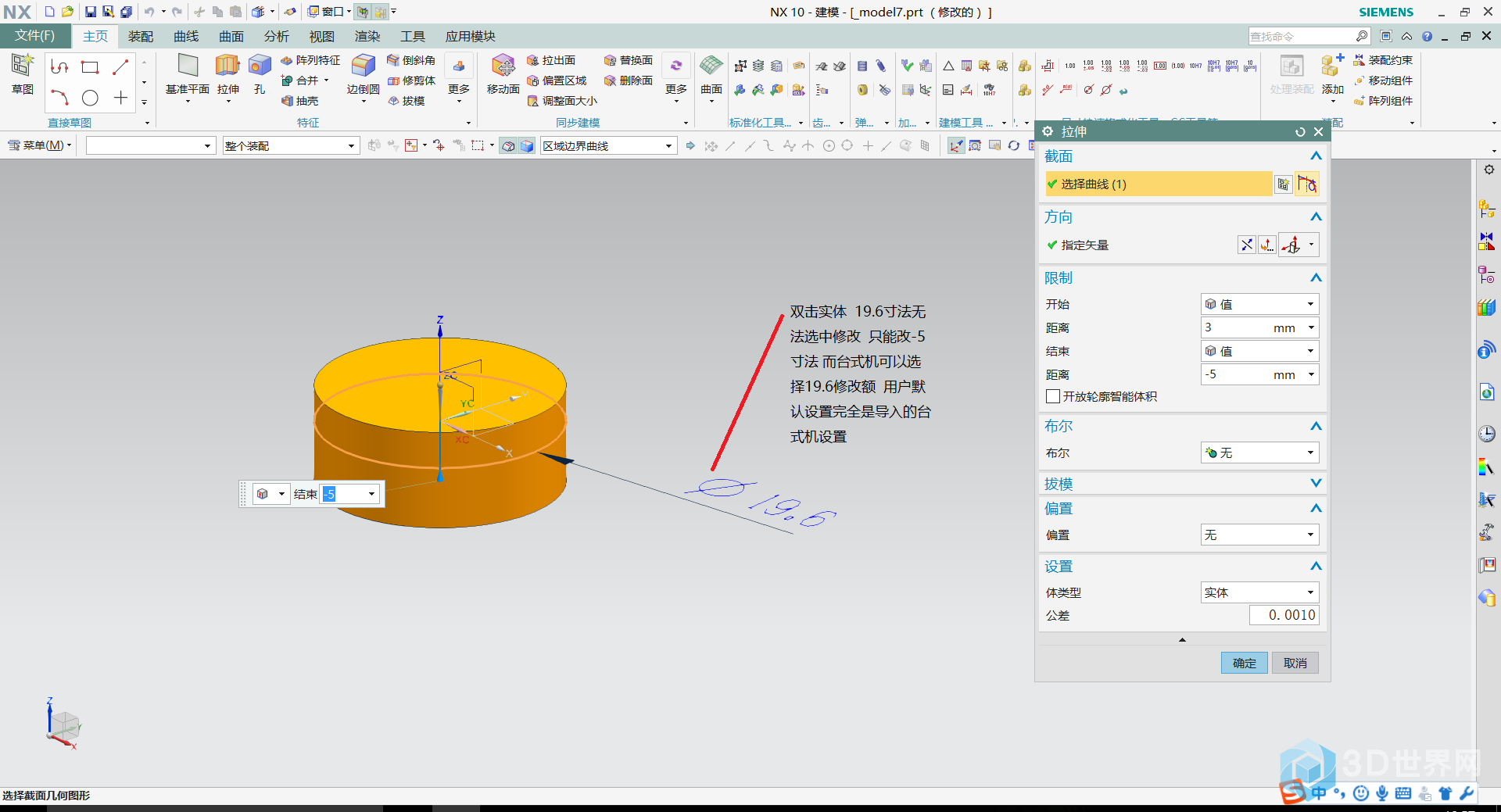This screenshot has width=1501, height=812.
Task: Choose the Edge Blend (边倒圆) tool
Action: point(363,73)
